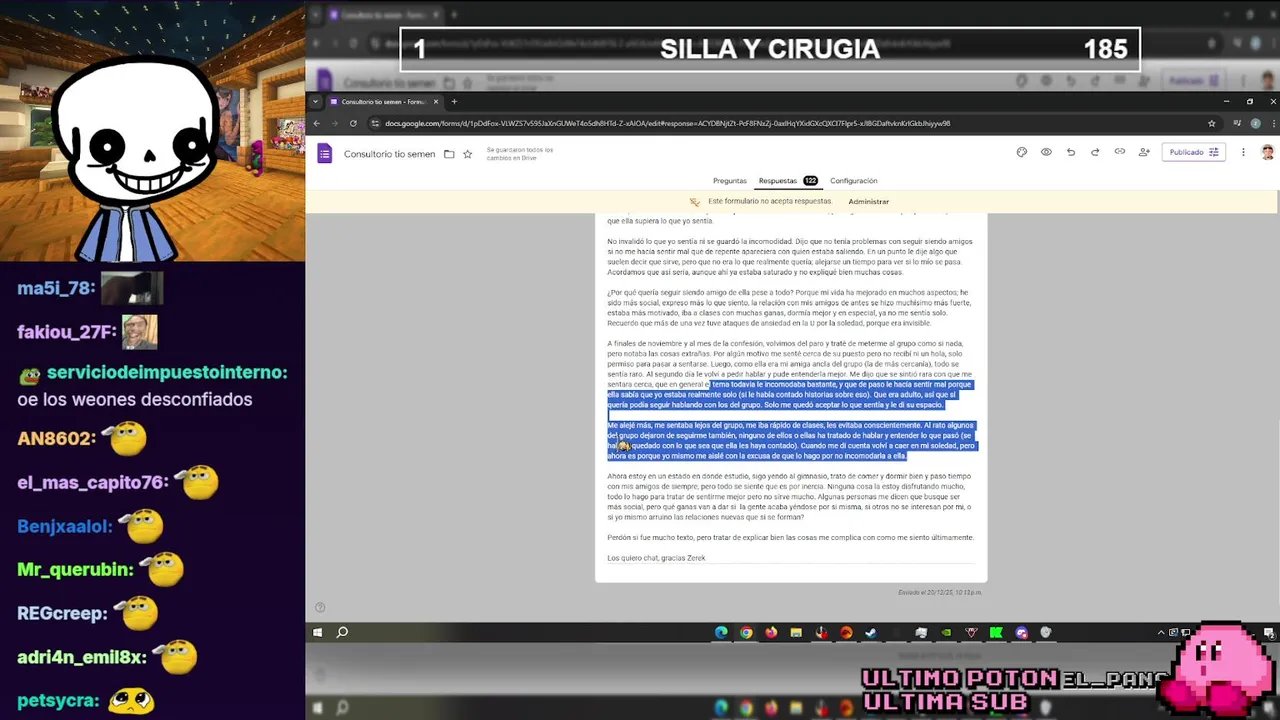Open the three-dot more options menu

1243,152
